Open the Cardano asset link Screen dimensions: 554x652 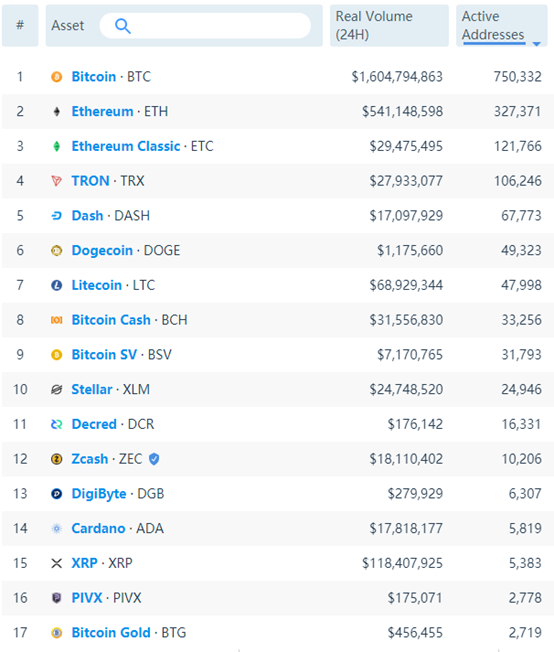pyautogui.click(x=98, y=529)
